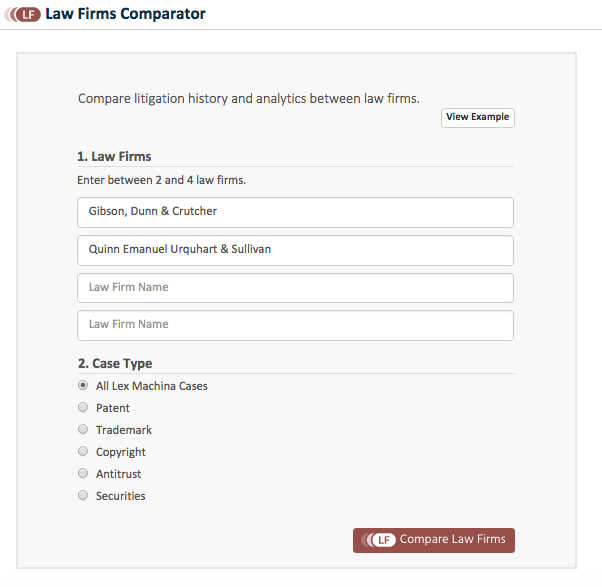602x587 pixels.
Task: Select the Patent case type radio
Action: (83, 408)
